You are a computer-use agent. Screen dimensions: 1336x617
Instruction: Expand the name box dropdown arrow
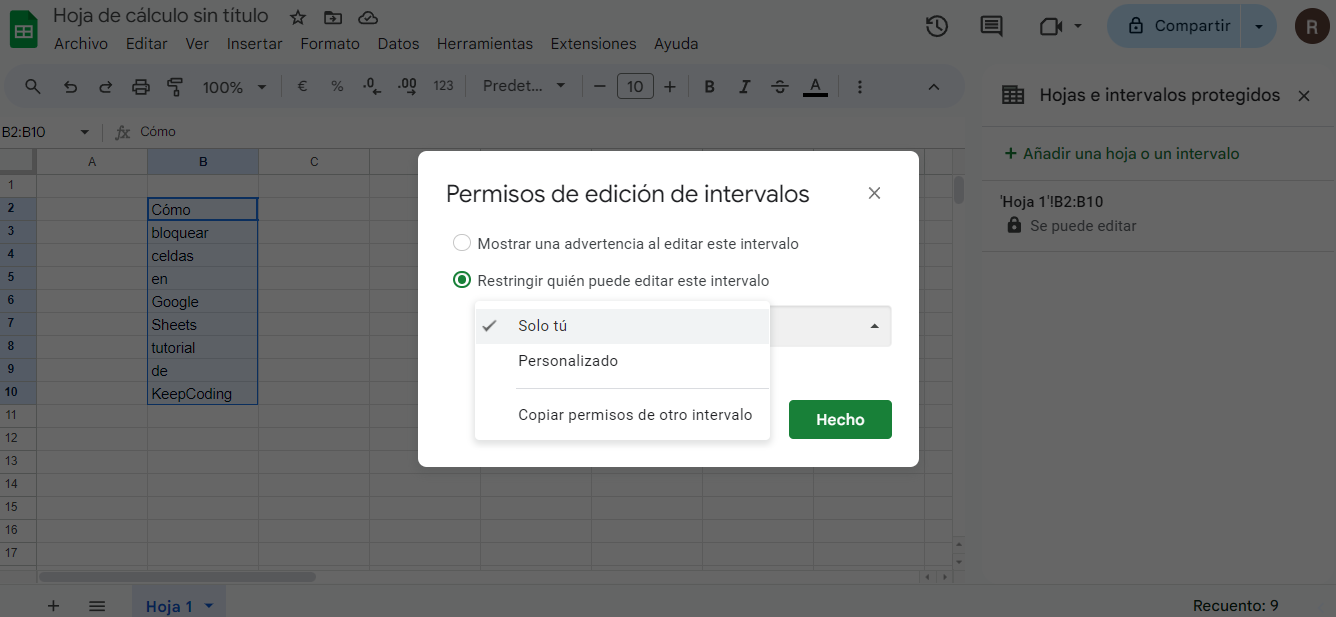[x=84, y=132]
